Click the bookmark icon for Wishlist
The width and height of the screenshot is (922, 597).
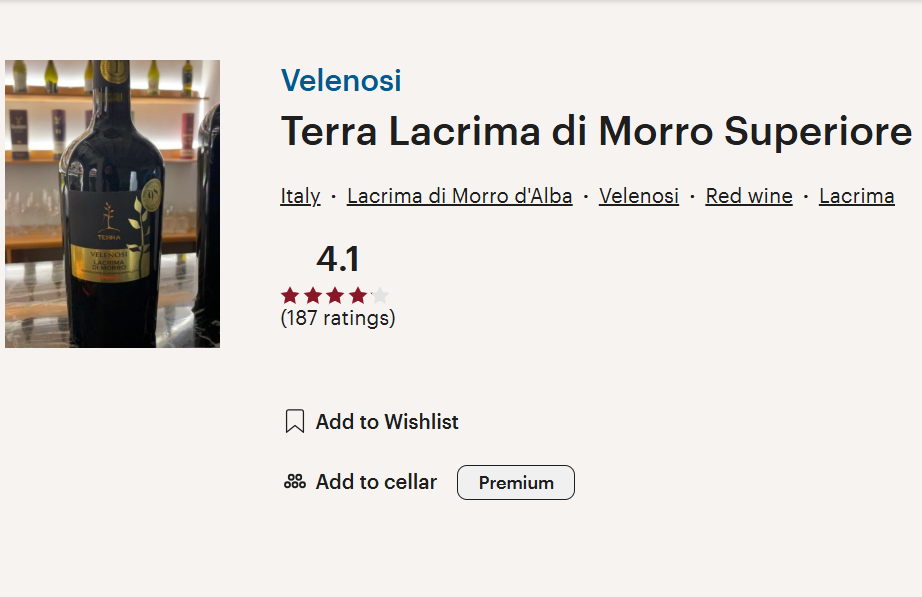tap(295, 422)
